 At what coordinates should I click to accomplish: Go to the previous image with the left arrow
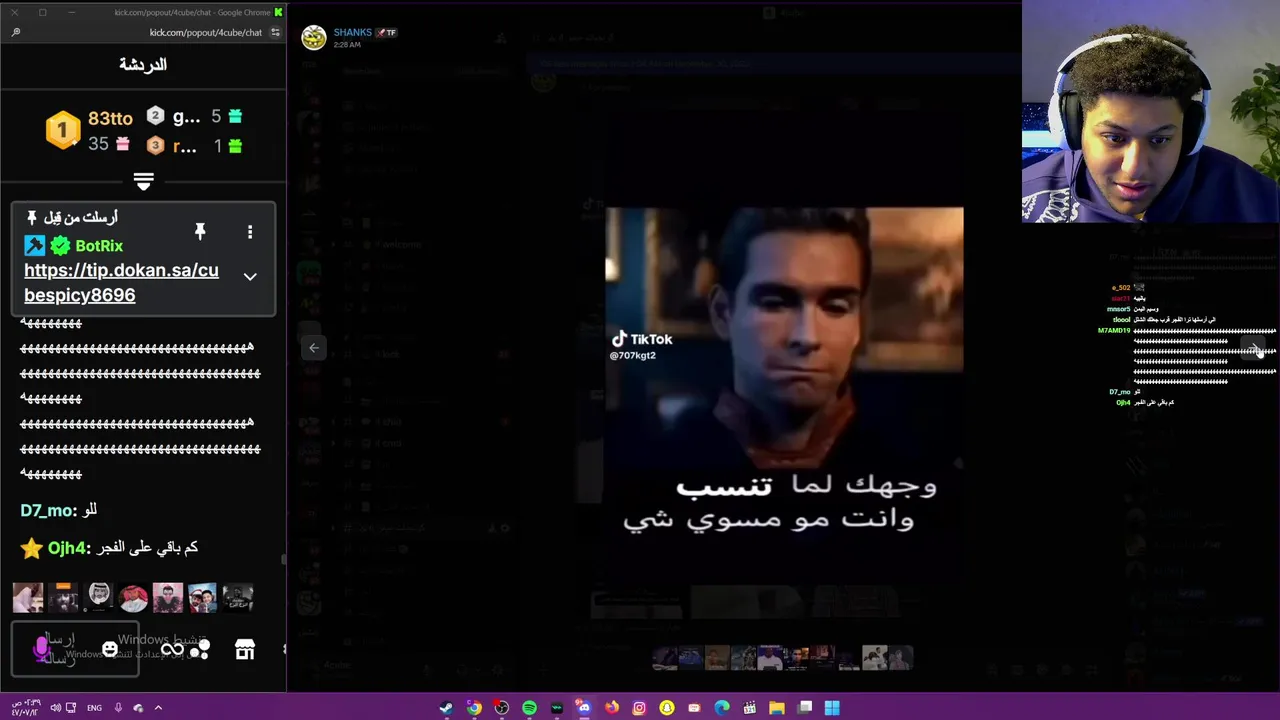[314, 348]
